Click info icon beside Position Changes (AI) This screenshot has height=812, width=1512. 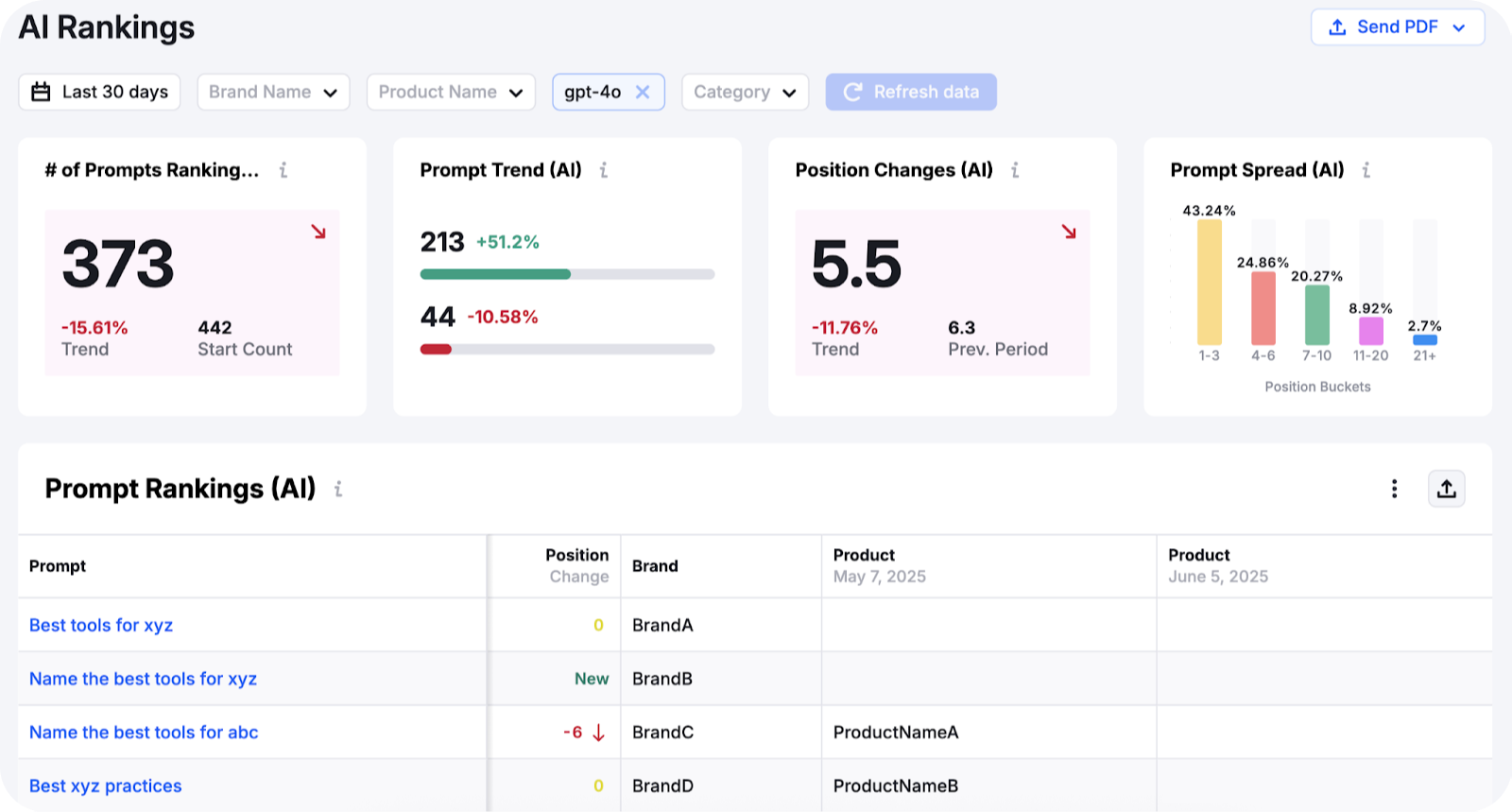point(1015,170)
